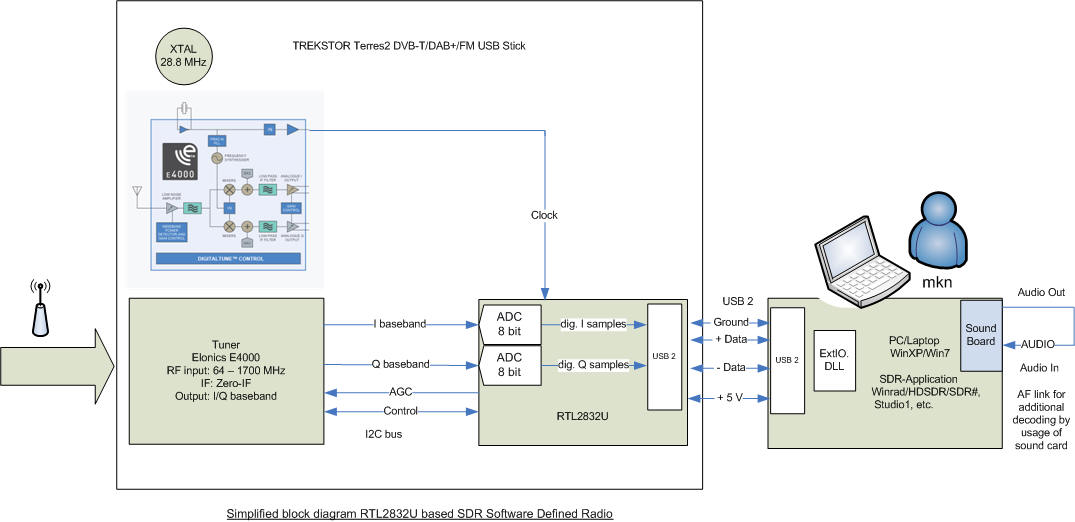Click the lower ADC 8 bit block
1075x522 pixels.
tap(511, 364)
